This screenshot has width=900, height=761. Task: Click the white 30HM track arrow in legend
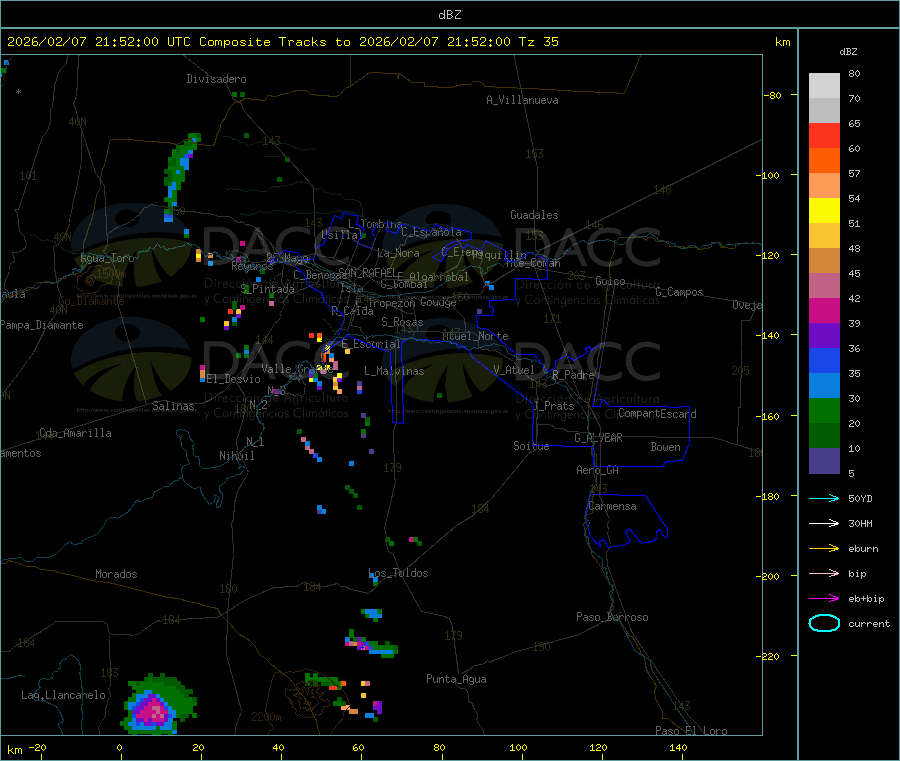coord(824,523)
